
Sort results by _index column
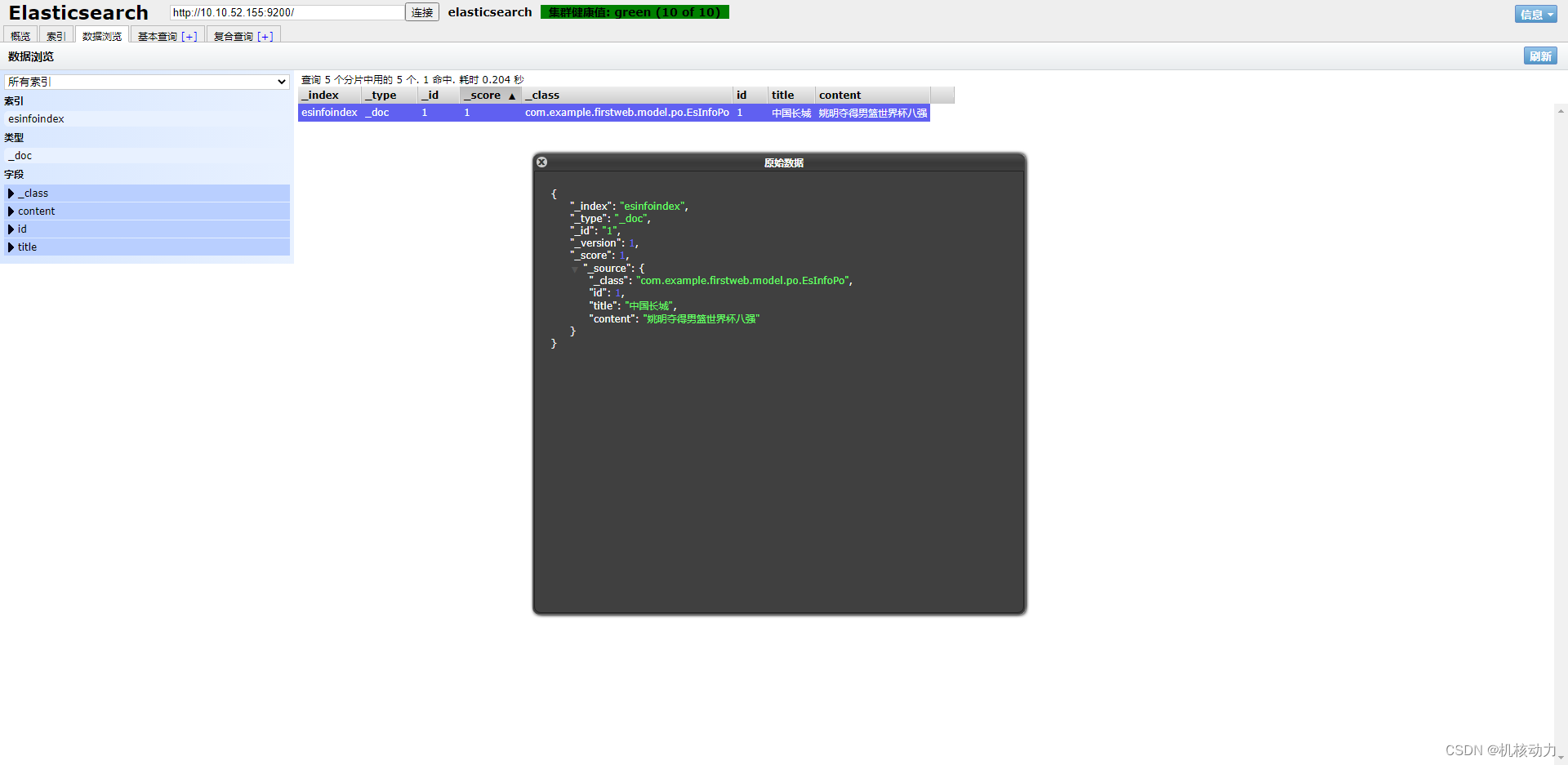pos(330,96)
